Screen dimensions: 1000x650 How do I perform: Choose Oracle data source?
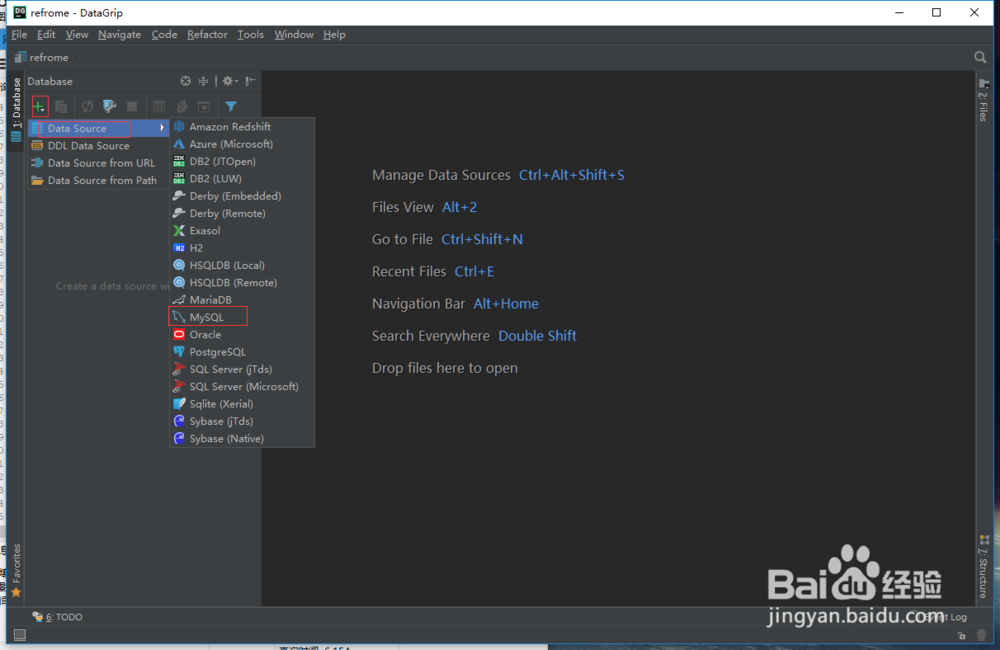point(242,334)
